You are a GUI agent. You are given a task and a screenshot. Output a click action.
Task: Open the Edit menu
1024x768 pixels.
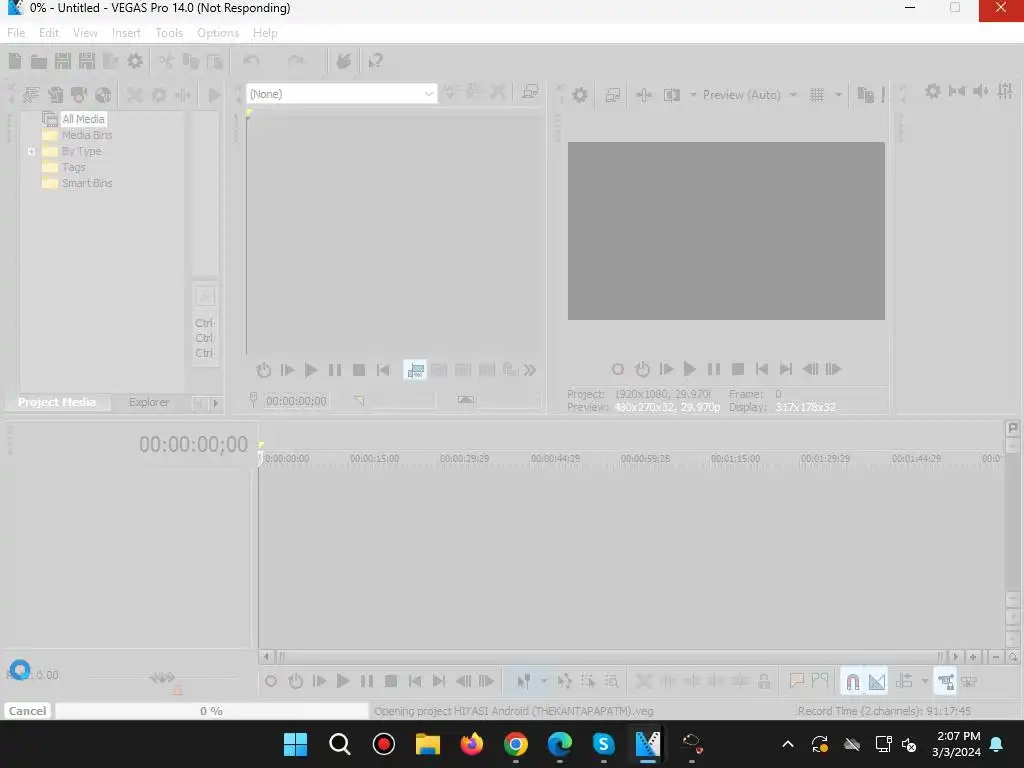(x=49, y=33)
